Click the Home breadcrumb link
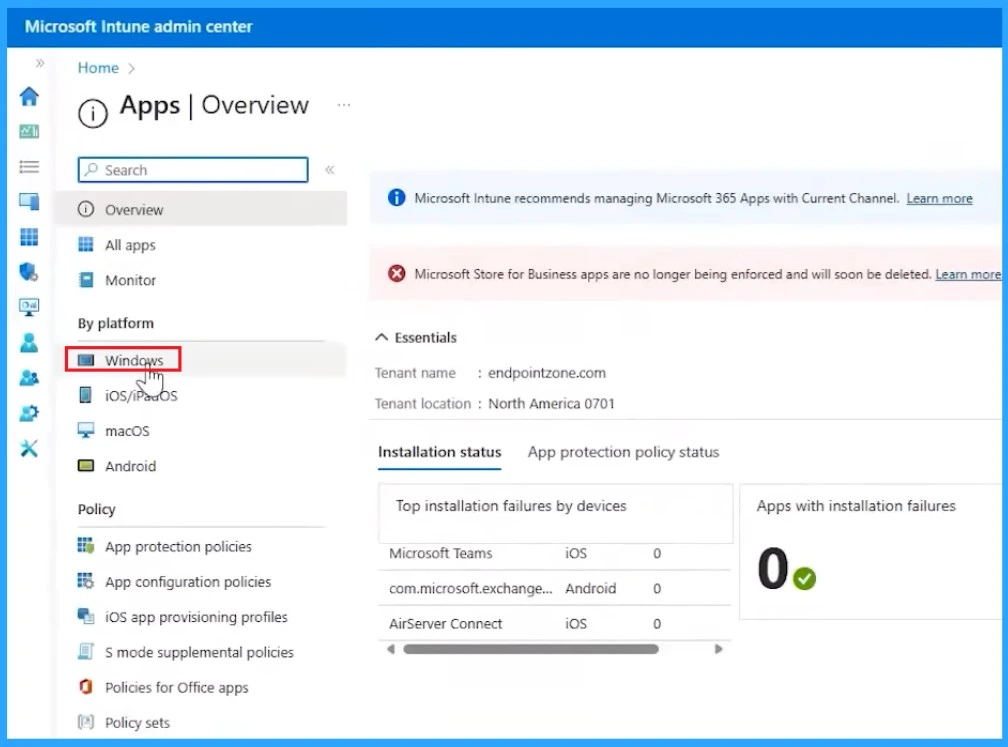The width and height of the screenshot is (1008, 747). pyautogui.click(x=98, y=68)
